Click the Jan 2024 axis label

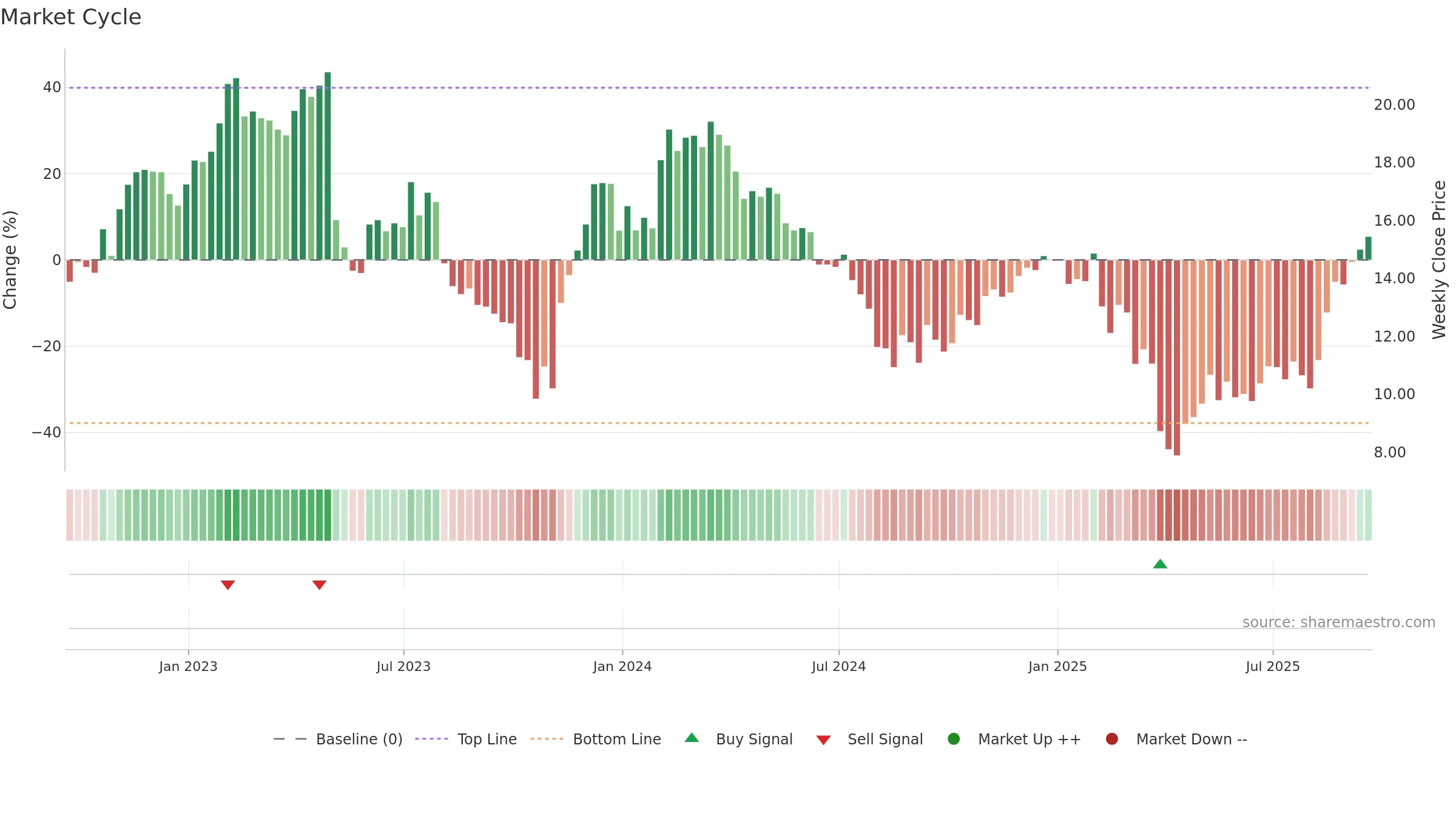point(622,667)
